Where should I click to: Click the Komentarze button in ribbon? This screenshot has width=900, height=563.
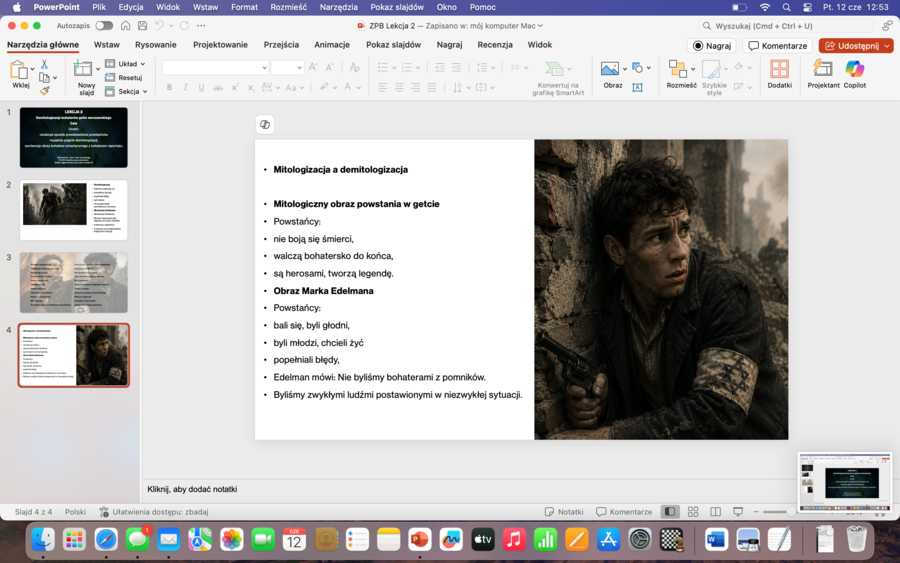coord(778,46)
